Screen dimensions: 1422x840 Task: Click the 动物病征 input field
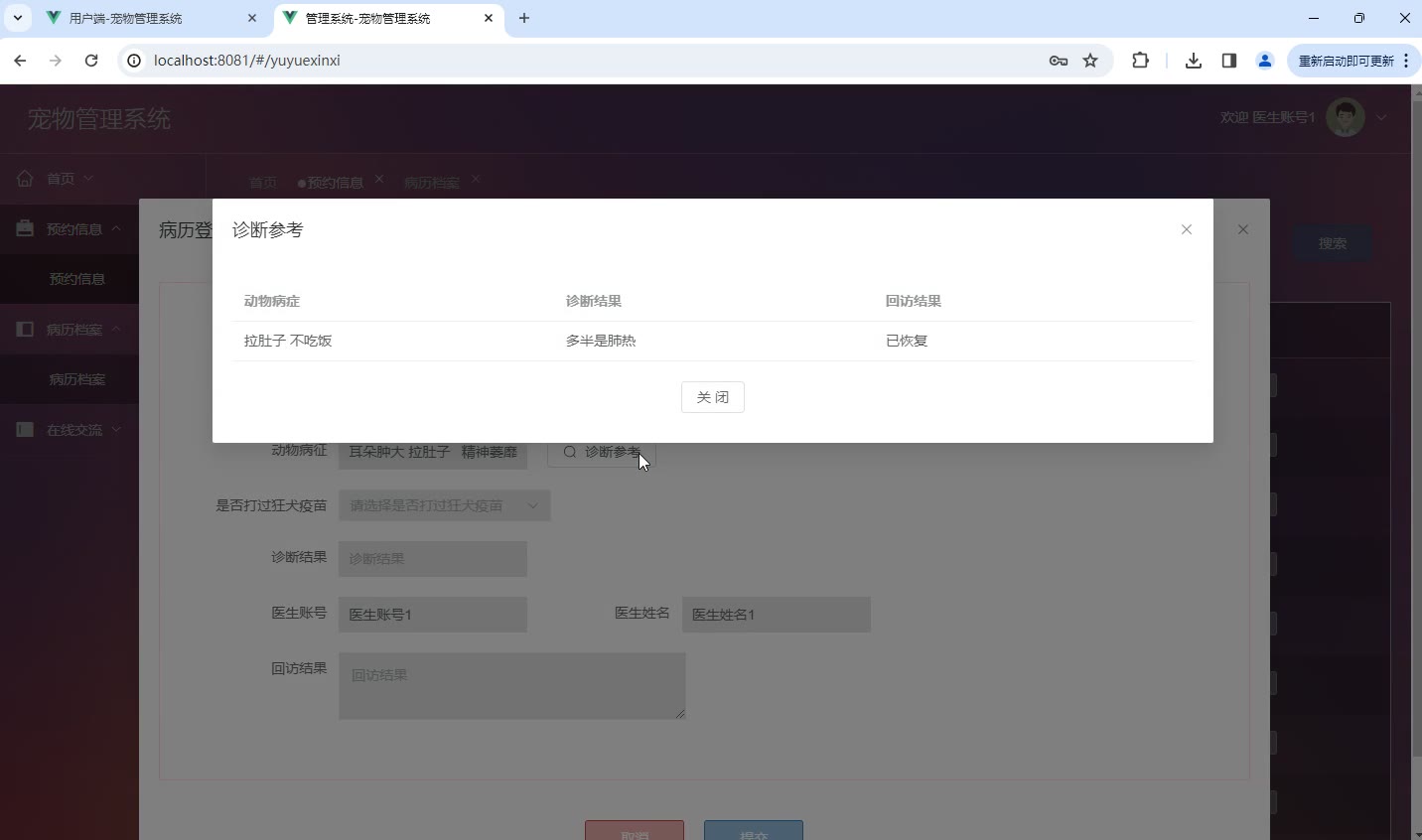(433, 453)
